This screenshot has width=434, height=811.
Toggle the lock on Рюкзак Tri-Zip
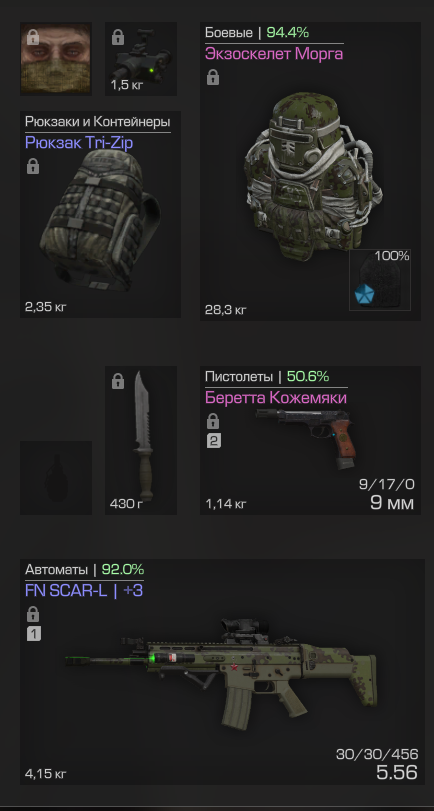[x=33, y=167]
